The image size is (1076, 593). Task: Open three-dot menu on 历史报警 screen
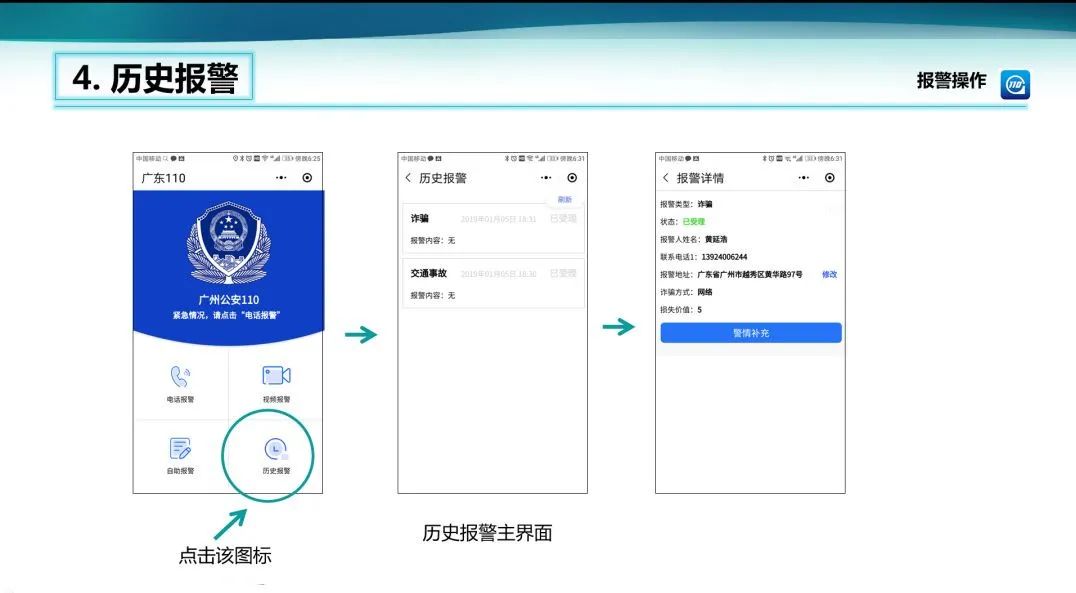pos(546,178)
